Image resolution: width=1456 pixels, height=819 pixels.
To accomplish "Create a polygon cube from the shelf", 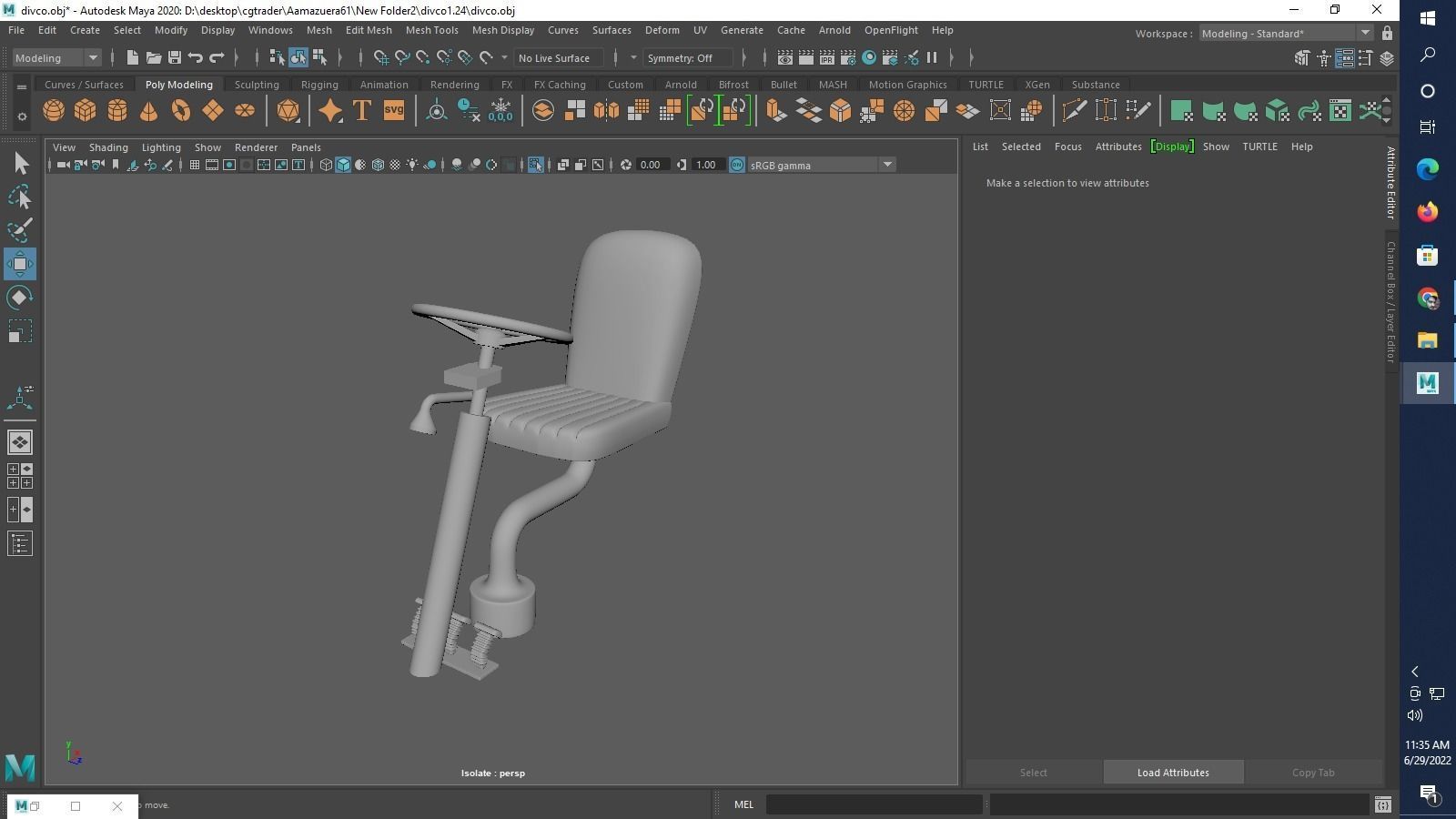I will [x=86, y=111].
